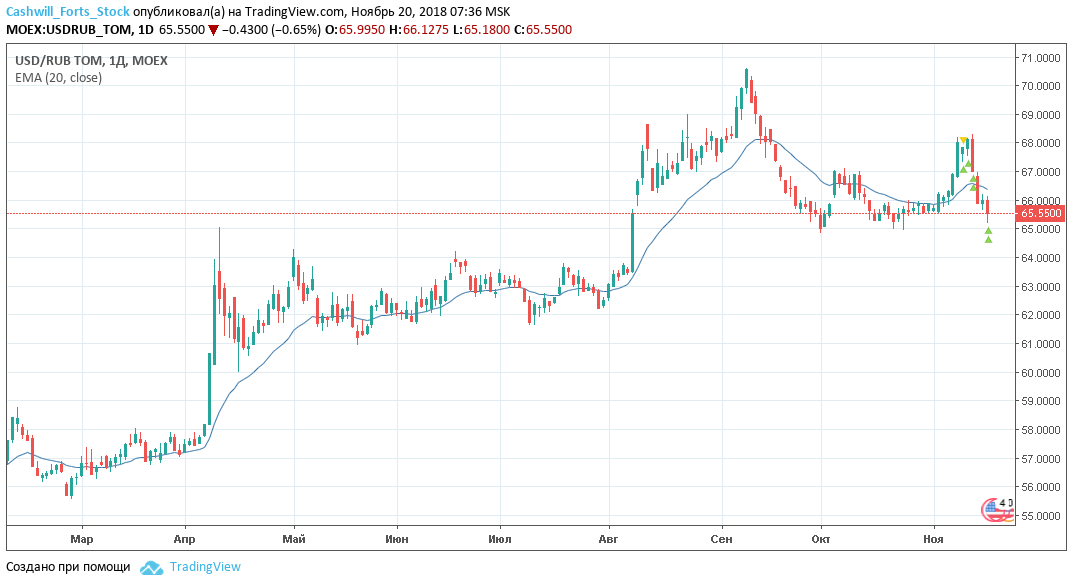Open the TradingView link at bottom
This screenshot has height=587, width=1073.
tap(205, 567)
